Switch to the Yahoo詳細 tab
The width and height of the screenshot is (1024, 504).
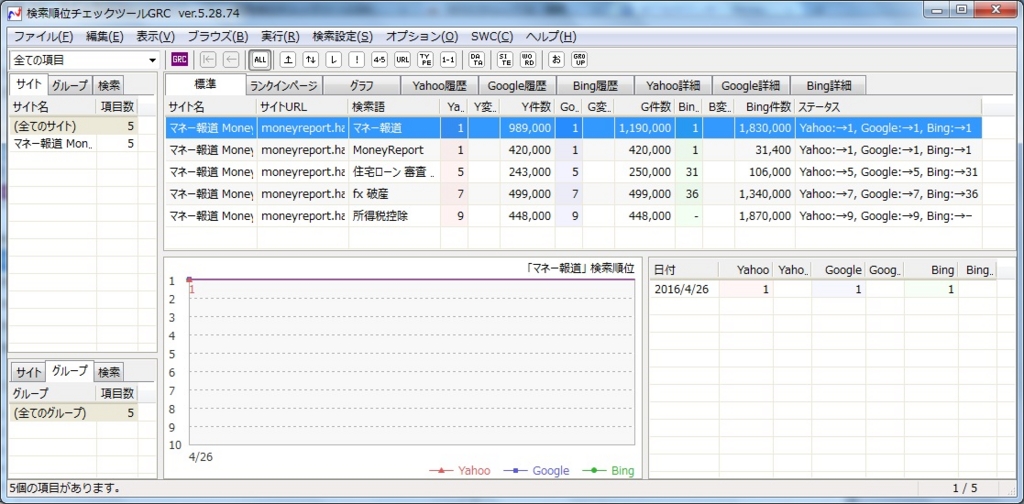[673, 86]
